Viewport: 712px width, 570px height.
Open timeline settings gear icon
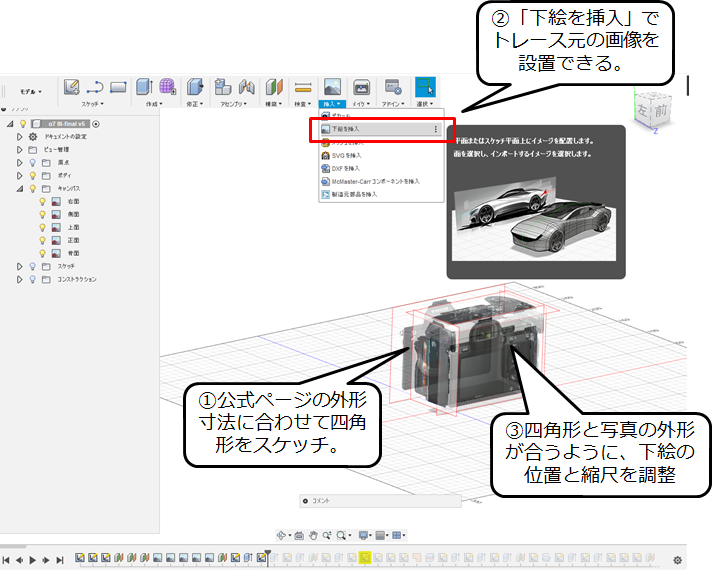tap(677, 560)
